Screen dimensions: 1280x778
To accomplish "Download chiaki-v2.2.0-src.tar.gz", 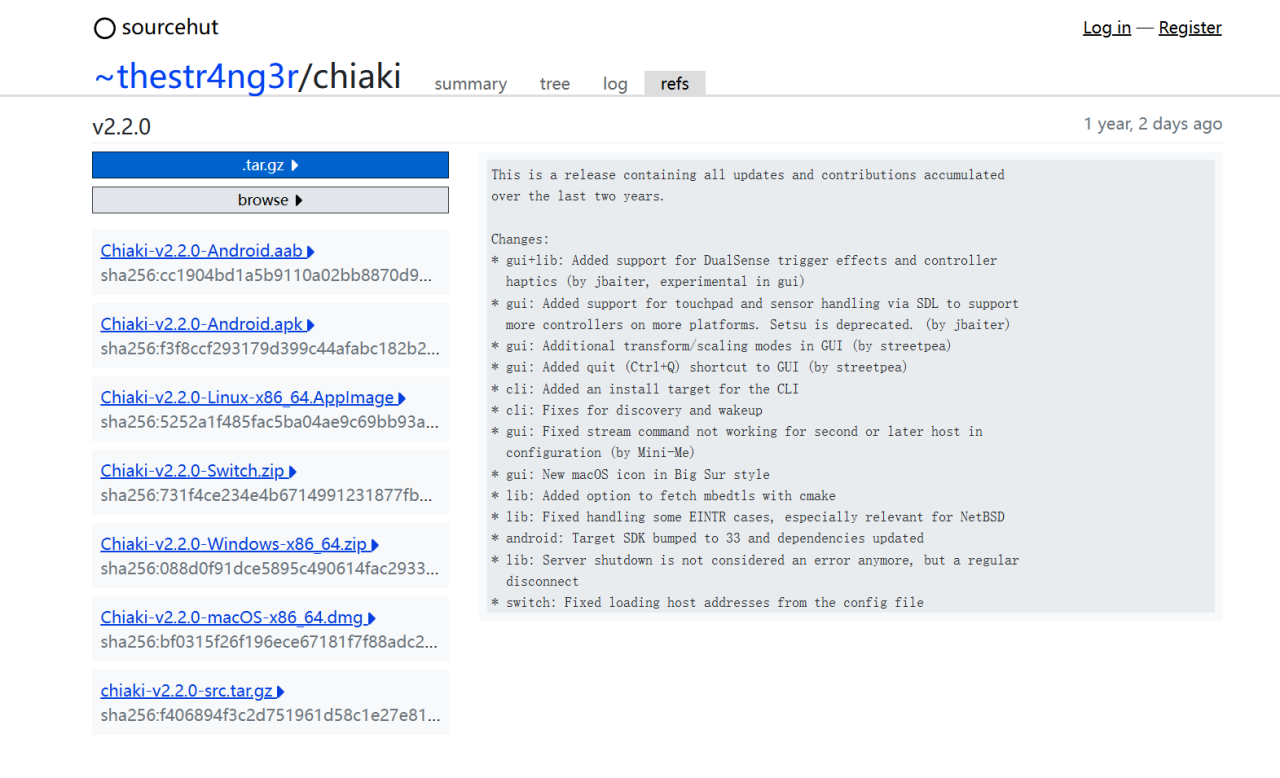I will click(193, 691).
